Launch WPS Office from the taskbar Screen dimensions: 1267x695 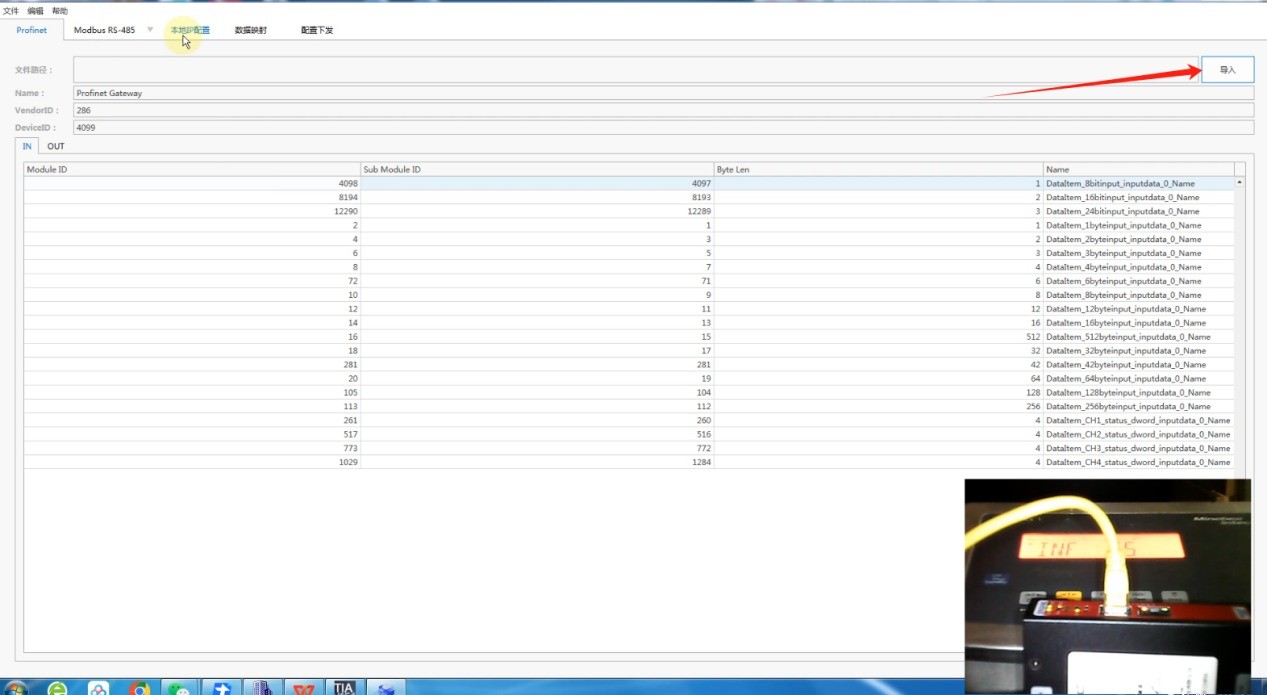point(304,688)
